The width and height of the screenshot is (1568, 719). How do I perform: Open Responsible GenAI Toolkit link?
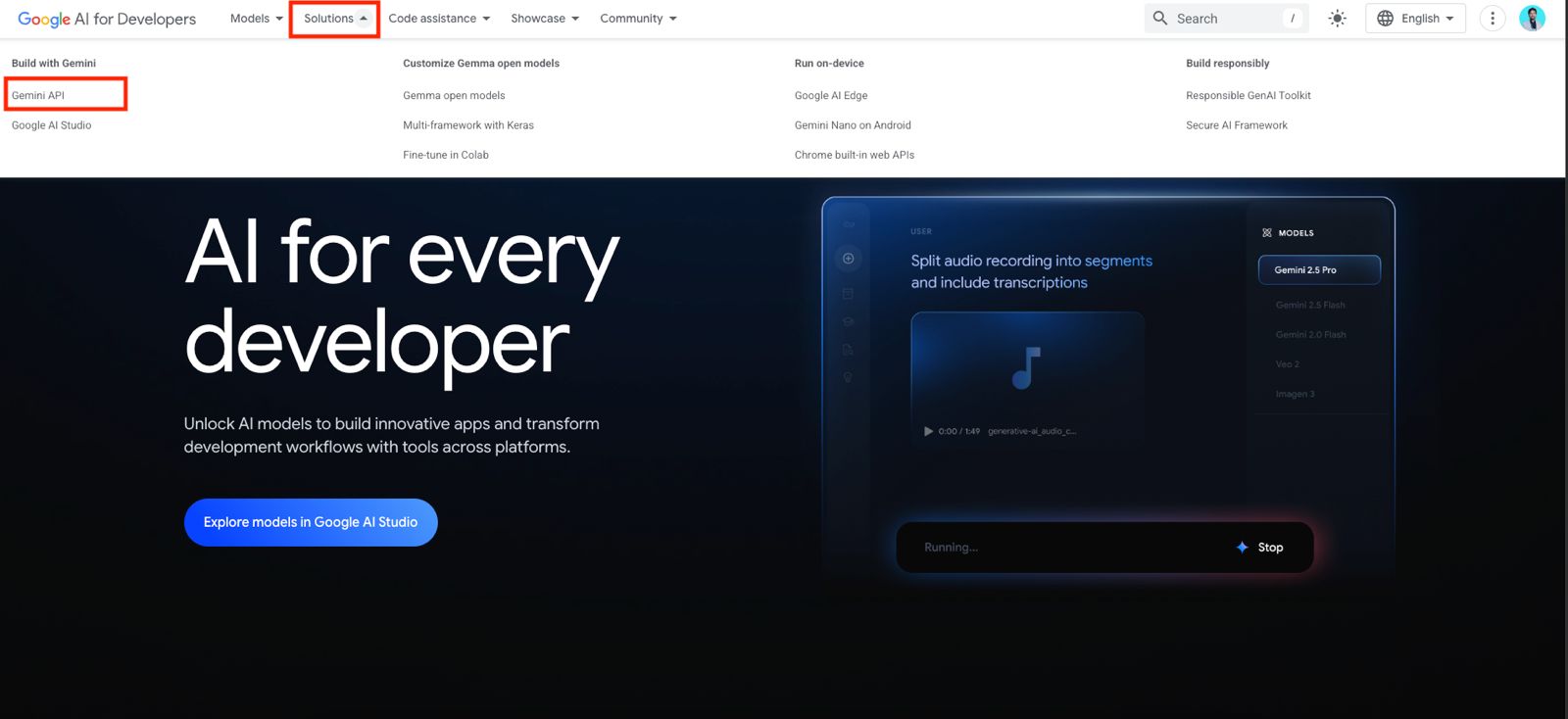click(1249, 95)
